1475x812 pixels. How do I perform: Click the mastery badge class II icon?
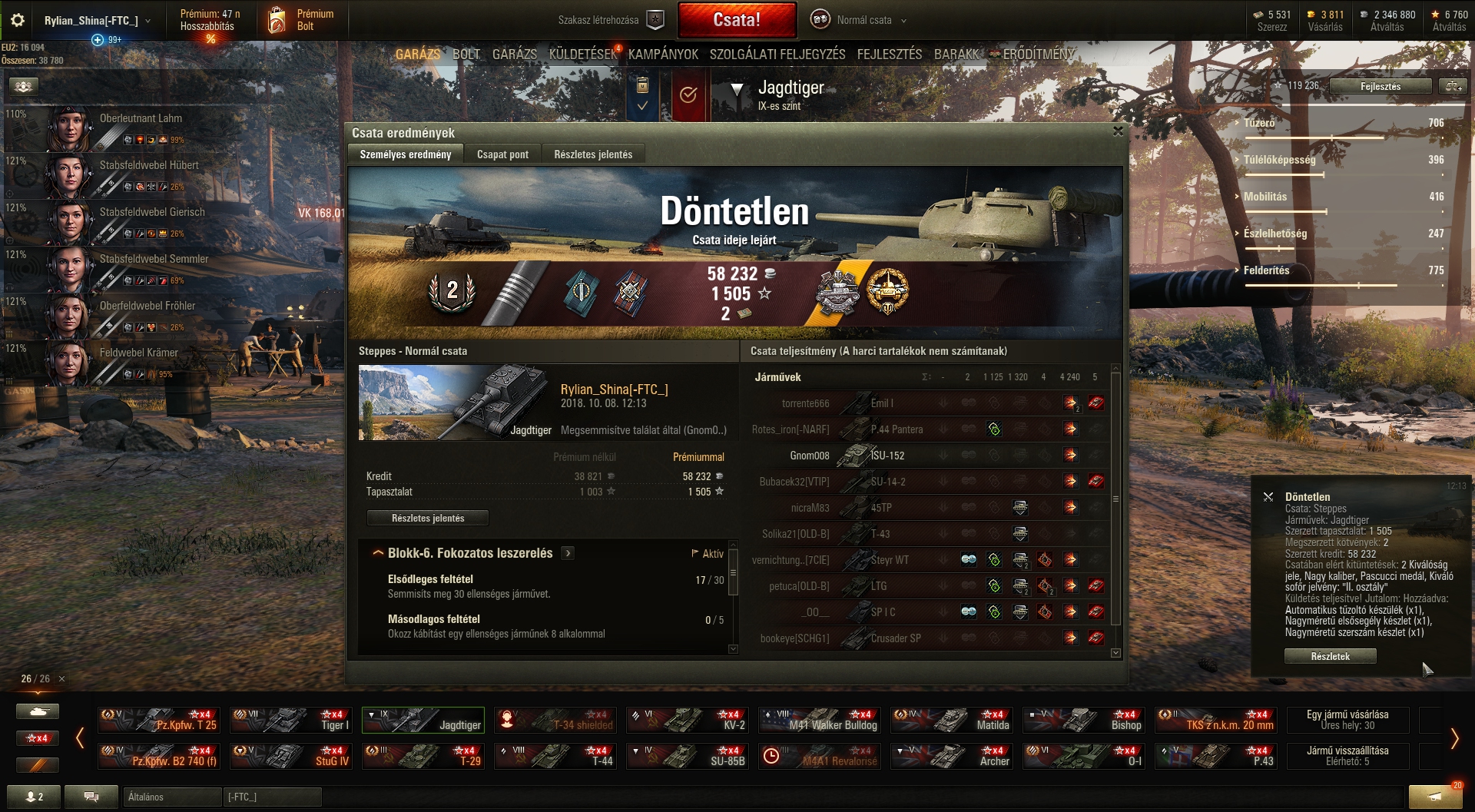[x=452, y=291]
